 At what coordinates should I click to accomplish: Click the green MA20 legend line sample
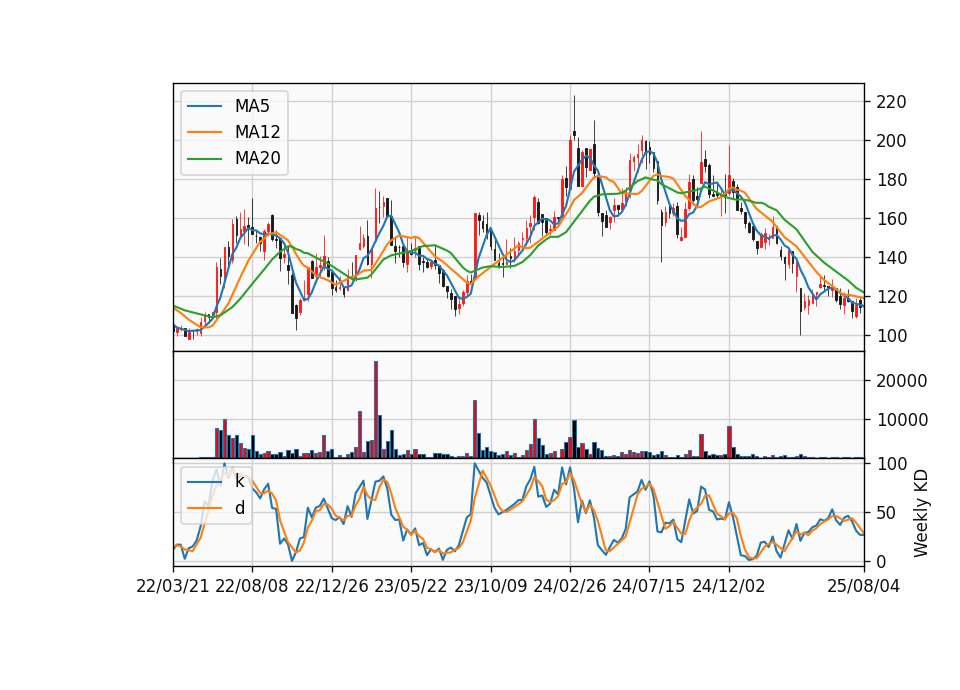tap(204, 158)
